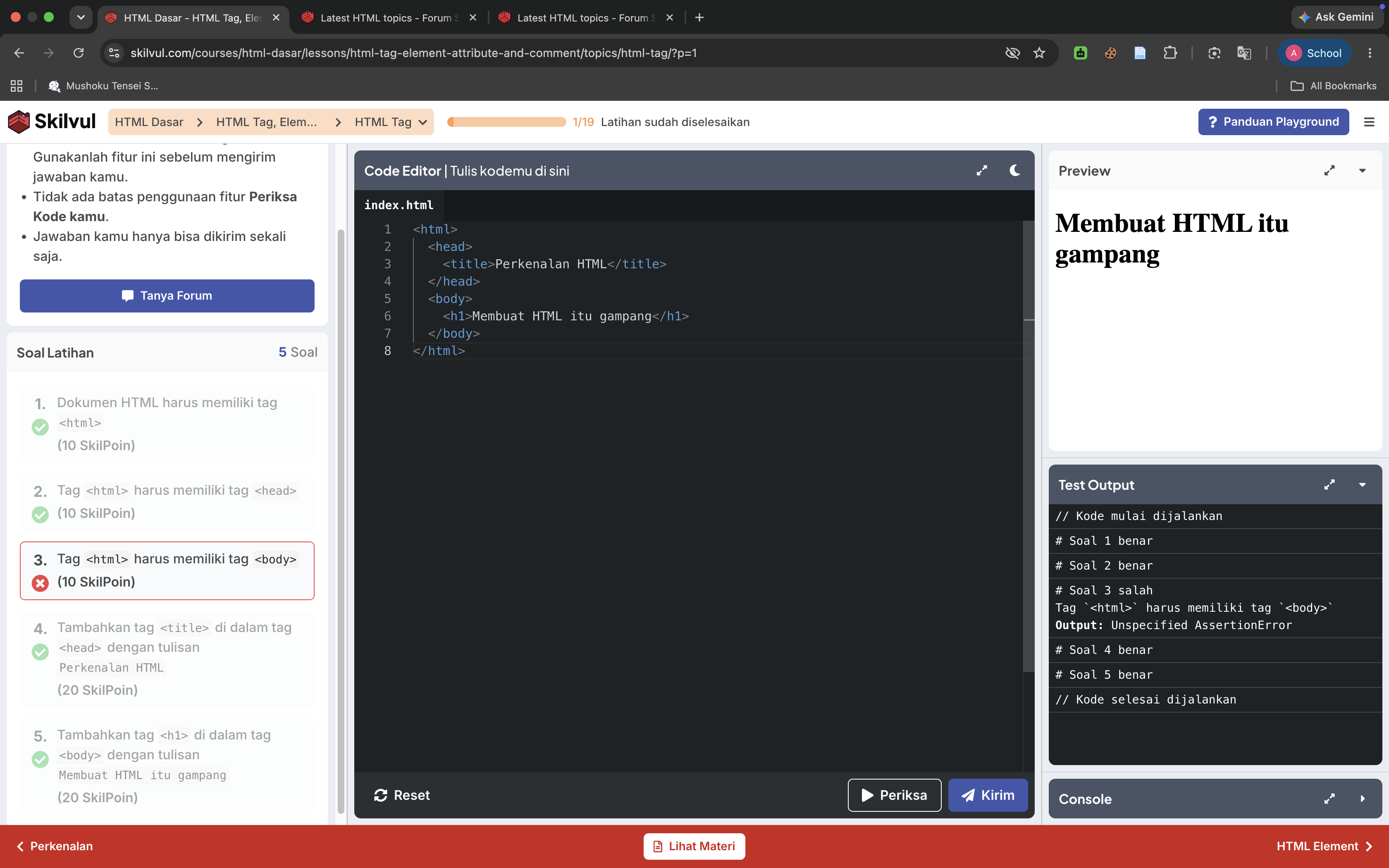This screenshot has height=868, width=1389.
Task: Collapse the Test Output panel caret
Action: pyautogui.click(x=1362, y=484)
